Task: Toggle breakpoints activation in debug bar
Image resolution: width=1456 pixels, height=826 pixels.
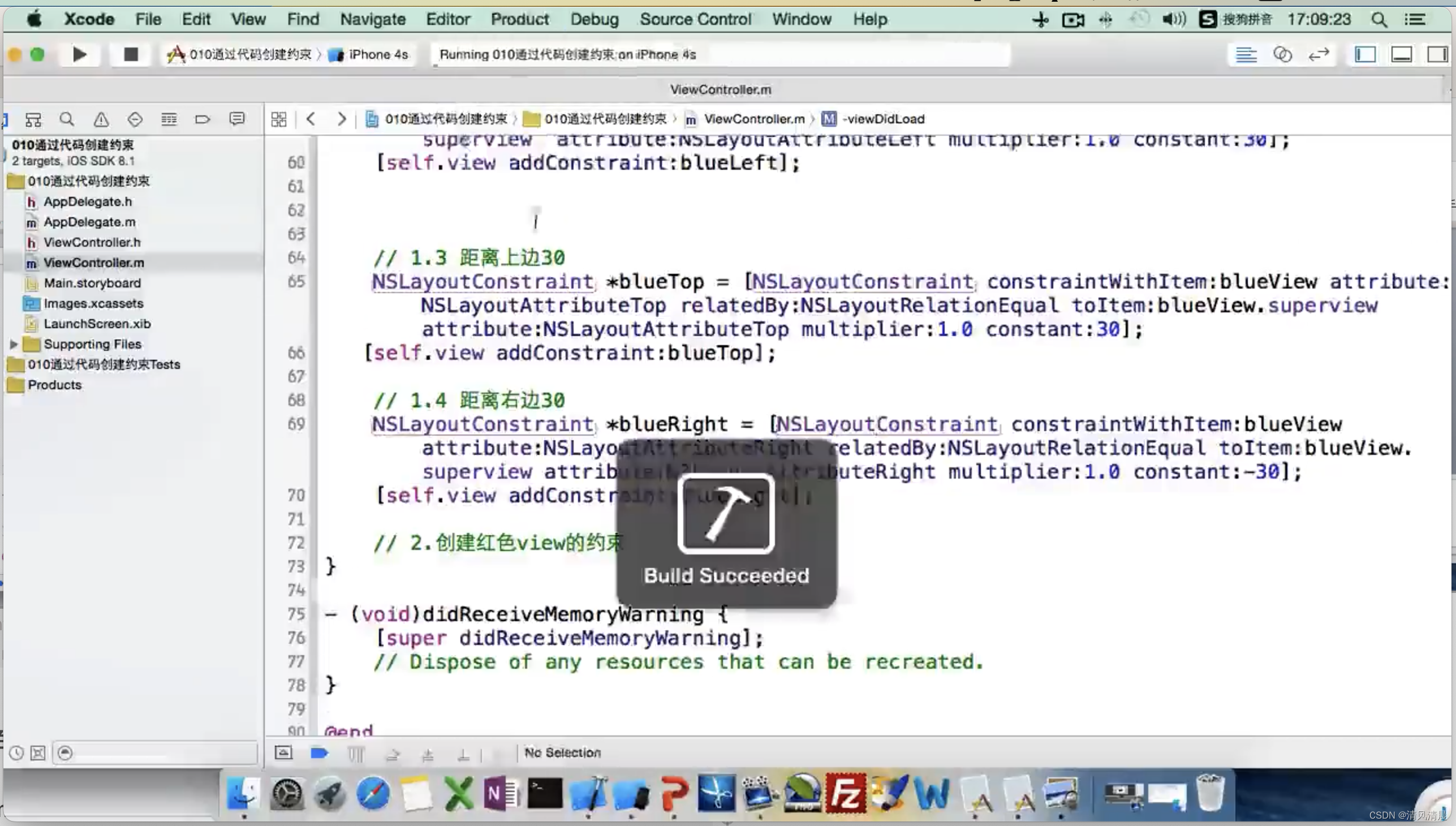Action: [320, 753]
